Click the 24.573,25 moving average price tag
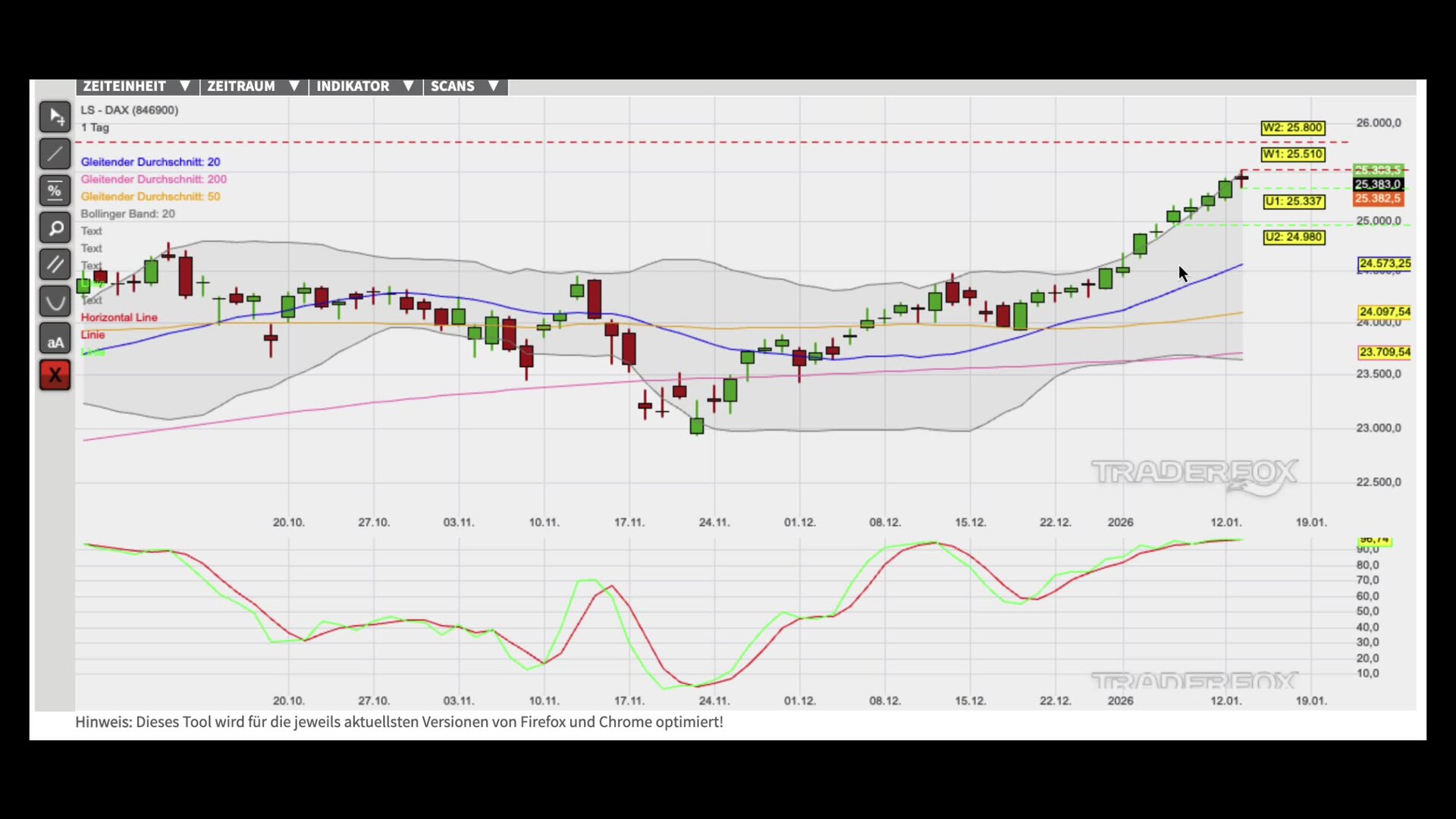The height and width of the screenshot is (819, 1456). pos(1384,264)
